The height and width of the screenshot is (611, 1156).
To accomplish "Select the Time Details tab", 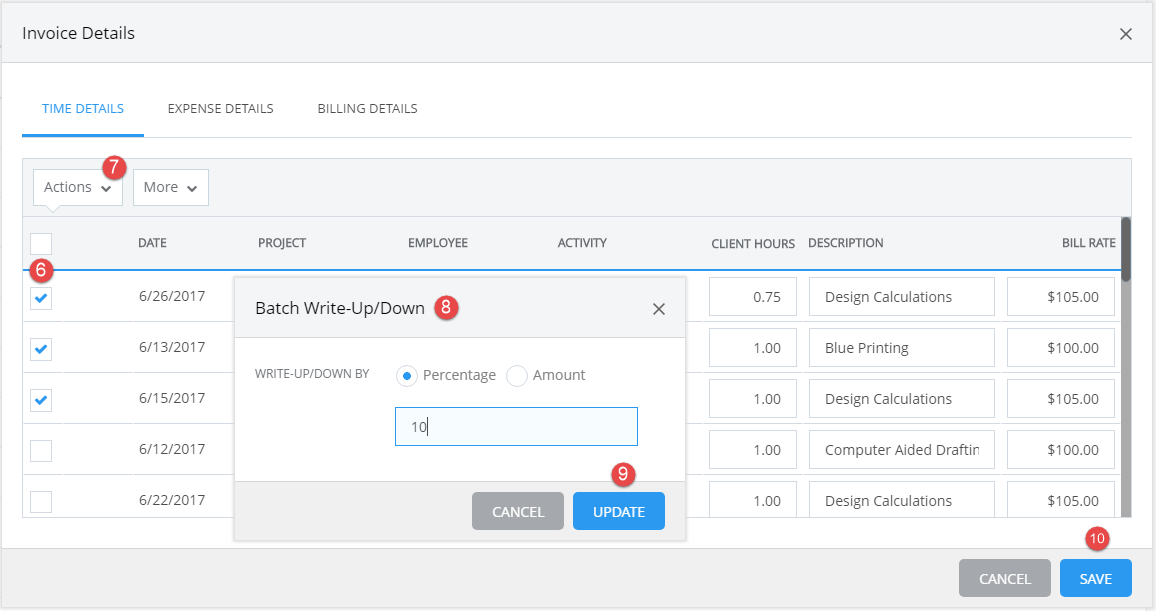I will click(82, 108).
